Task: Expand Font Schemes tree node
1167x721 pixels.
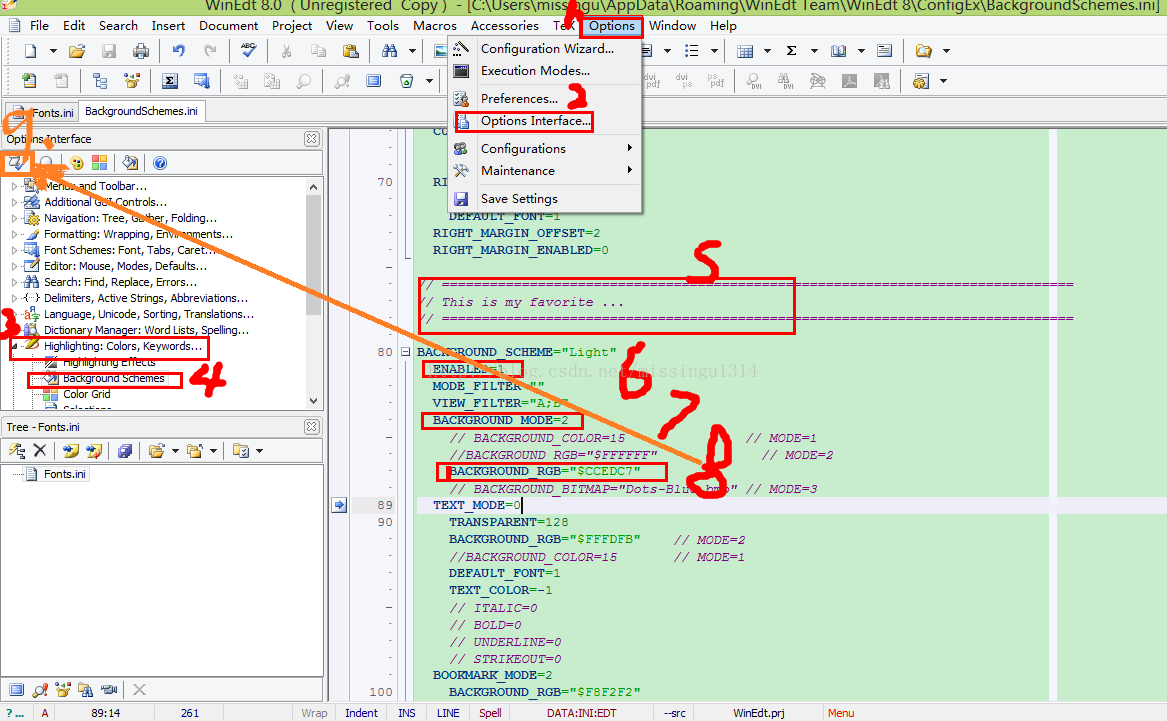Action: (x=14, y=250)
